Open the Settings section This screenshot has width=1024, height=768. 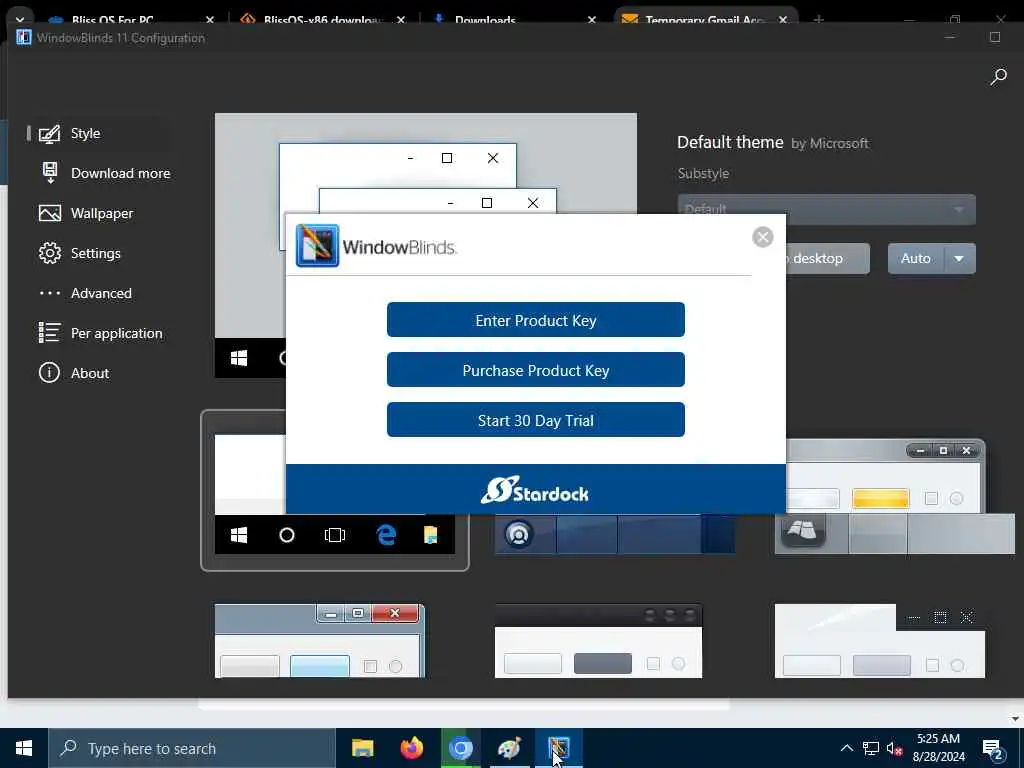click(95, 253)
